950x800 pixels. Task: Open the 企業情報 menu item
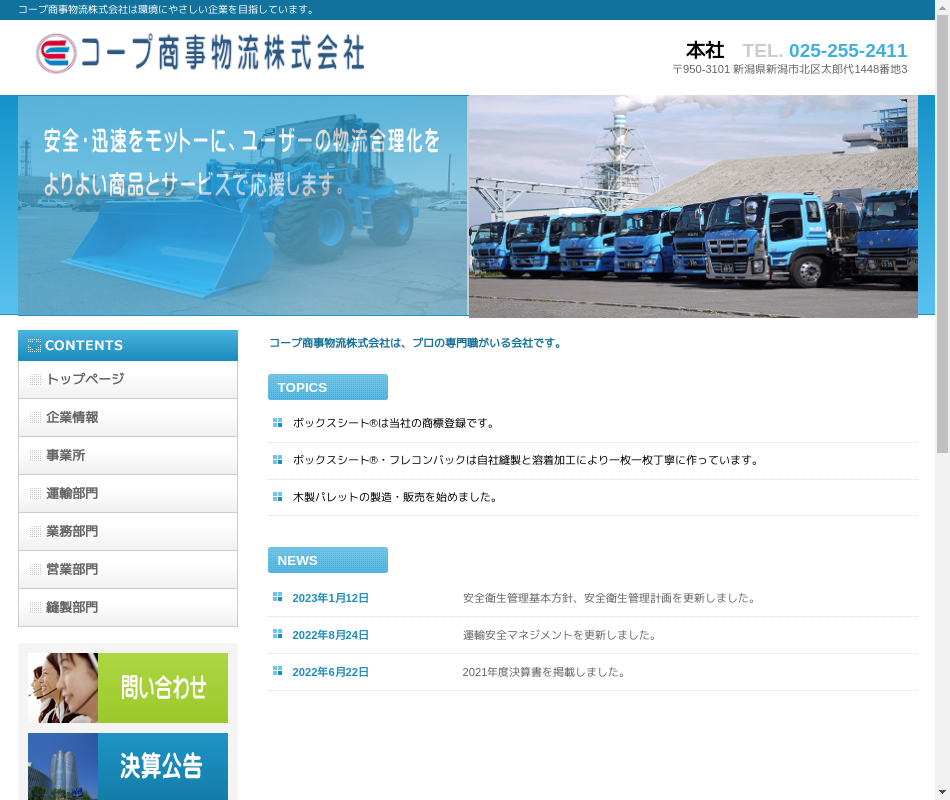127,417
